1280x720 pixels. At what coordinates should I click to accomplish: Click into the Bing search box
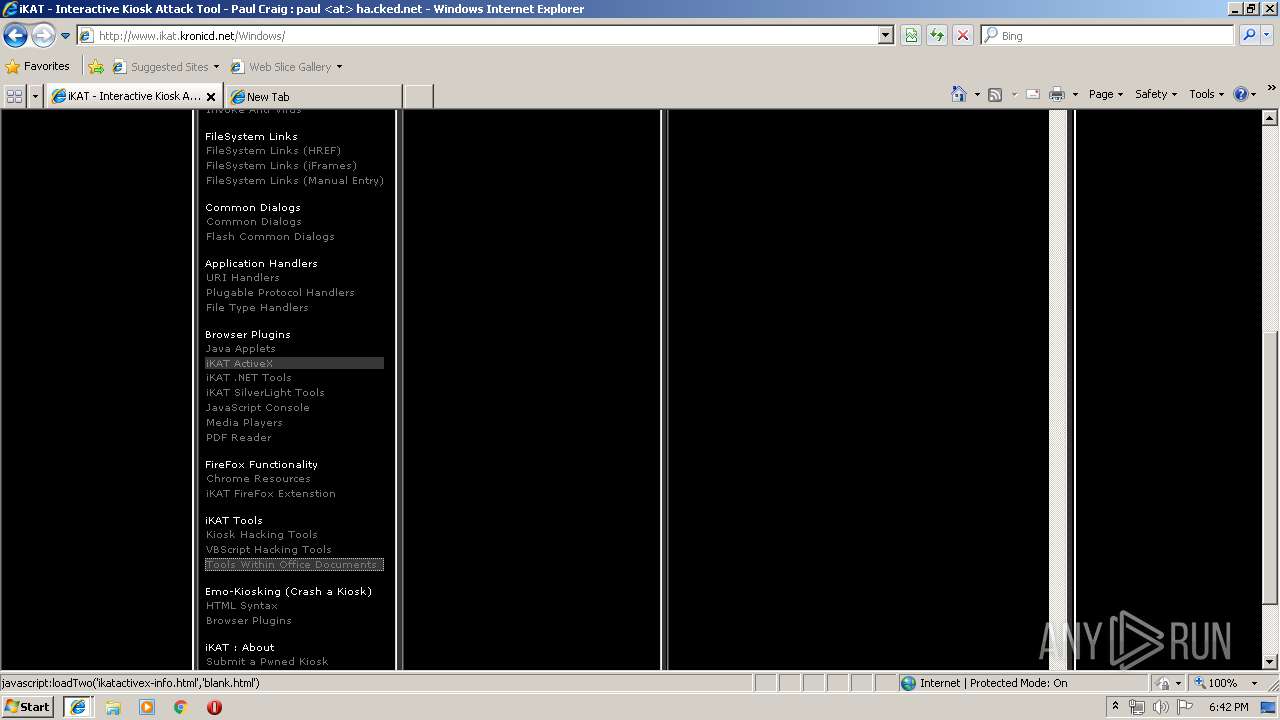pyautogui.click(x=1108, y=36)
